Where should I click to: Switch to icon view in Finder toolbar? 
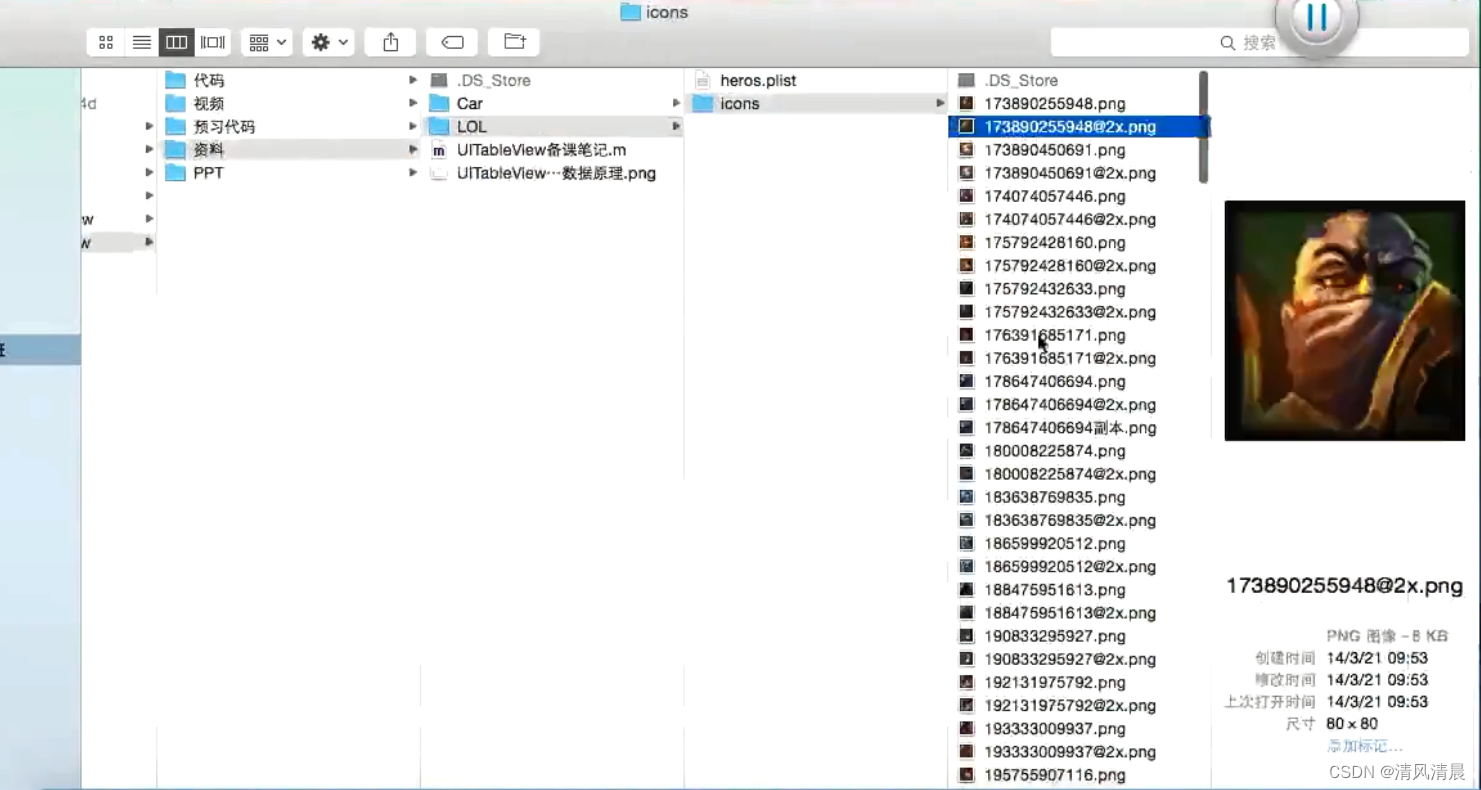coord(106,42)
